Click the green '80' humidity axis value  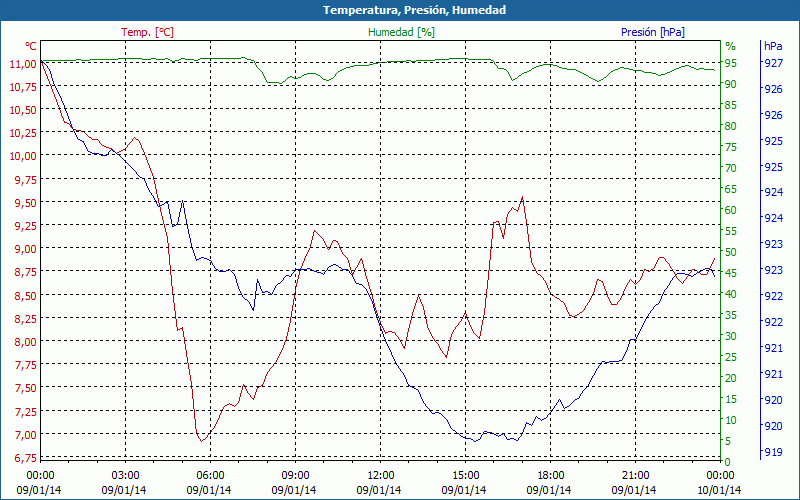pos(731,126)
